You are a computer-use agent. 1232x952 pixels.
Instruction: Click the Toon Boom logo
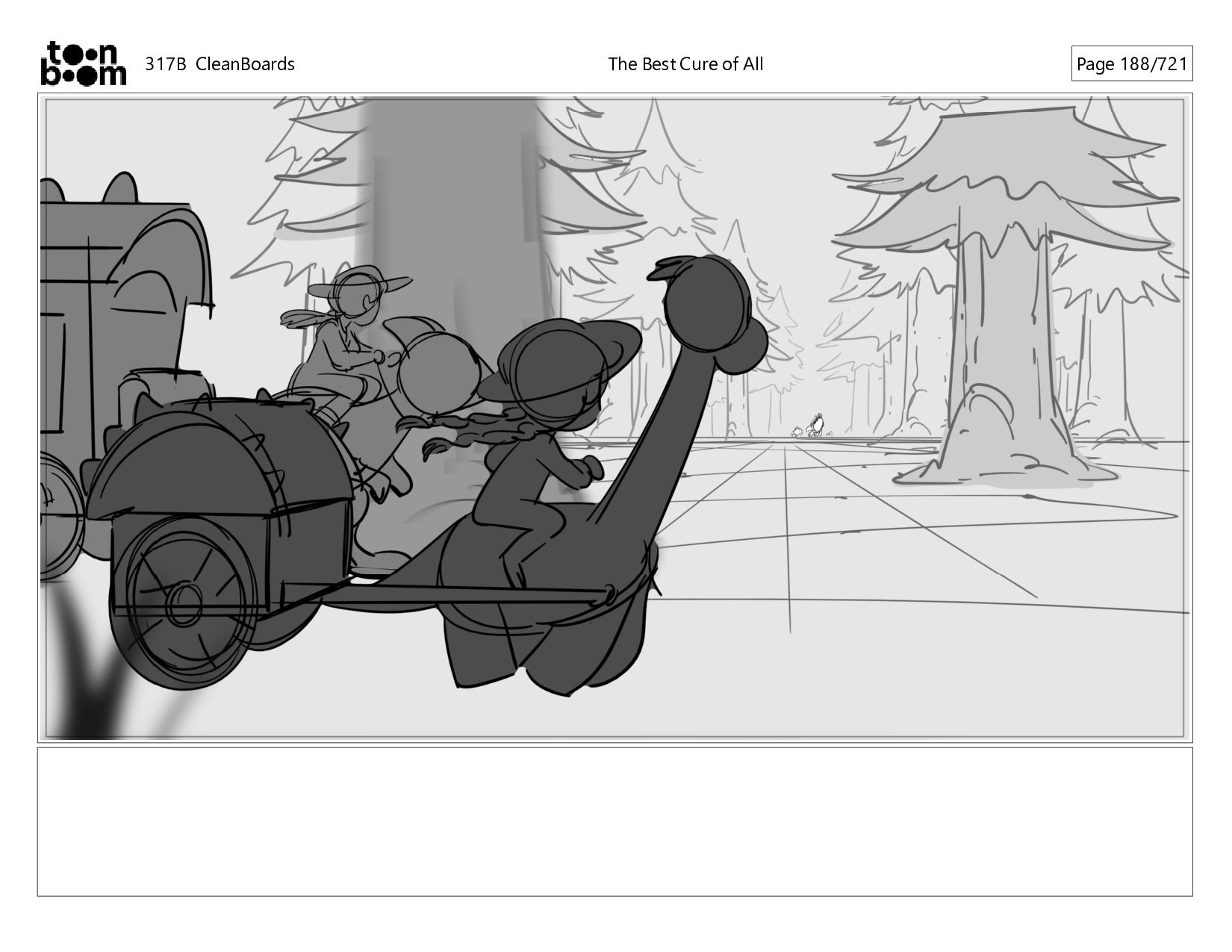tap(83, 63)
